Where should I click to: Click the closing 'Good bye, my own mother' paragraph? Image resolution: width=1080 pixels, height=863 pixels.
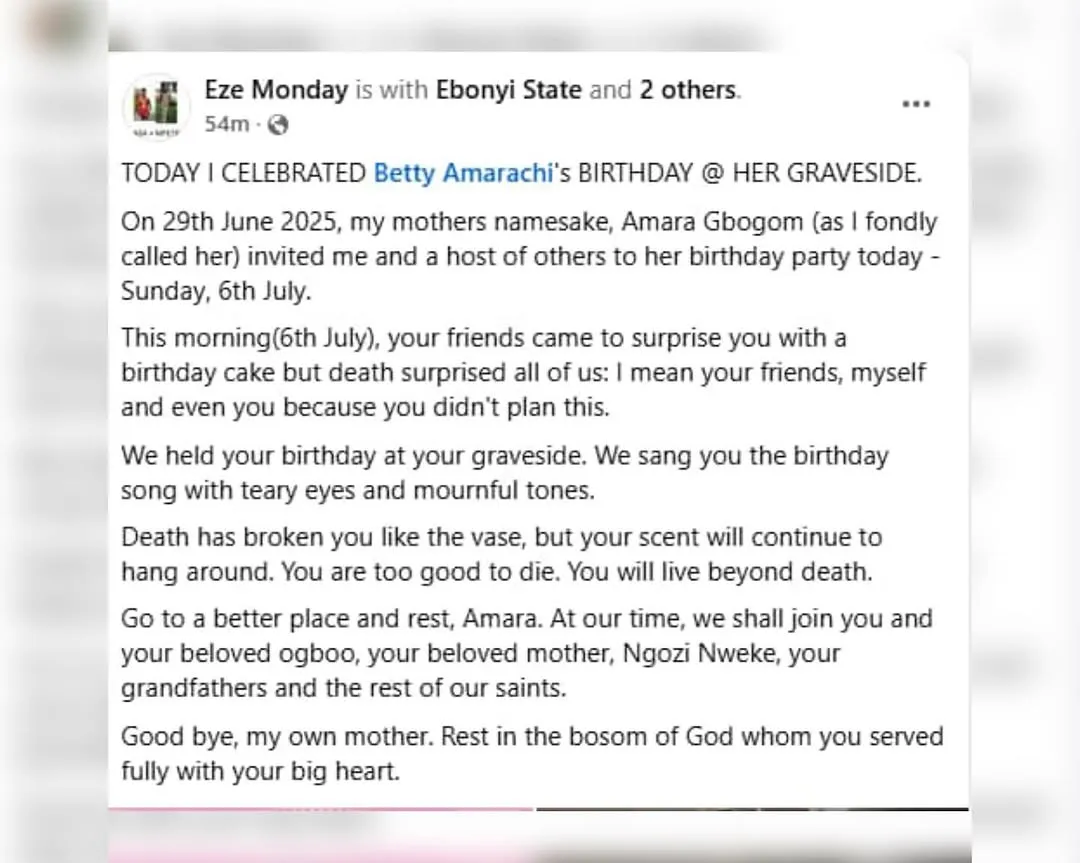tap(531, 753)
